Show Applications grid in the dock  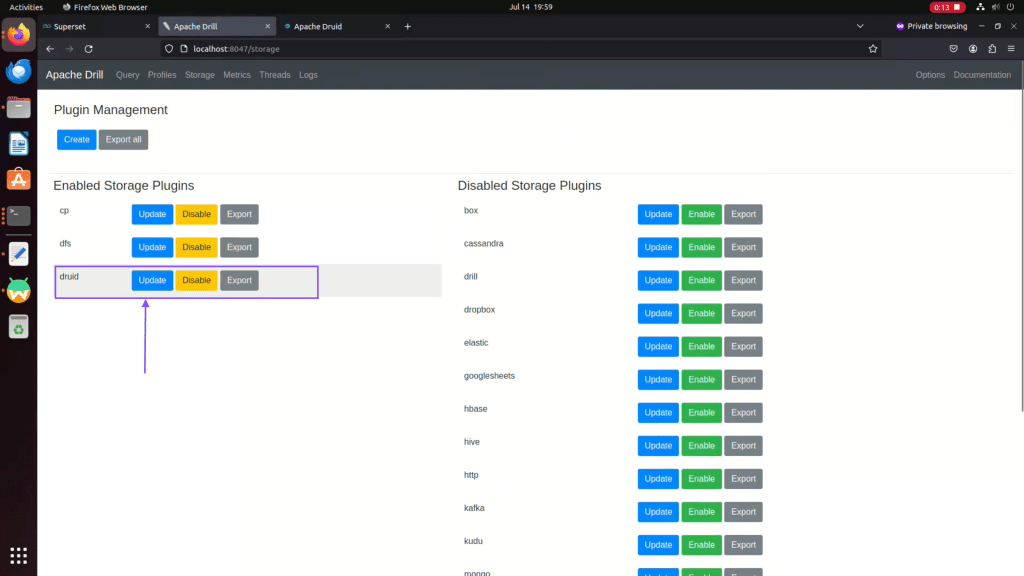[x=18, y=555]
